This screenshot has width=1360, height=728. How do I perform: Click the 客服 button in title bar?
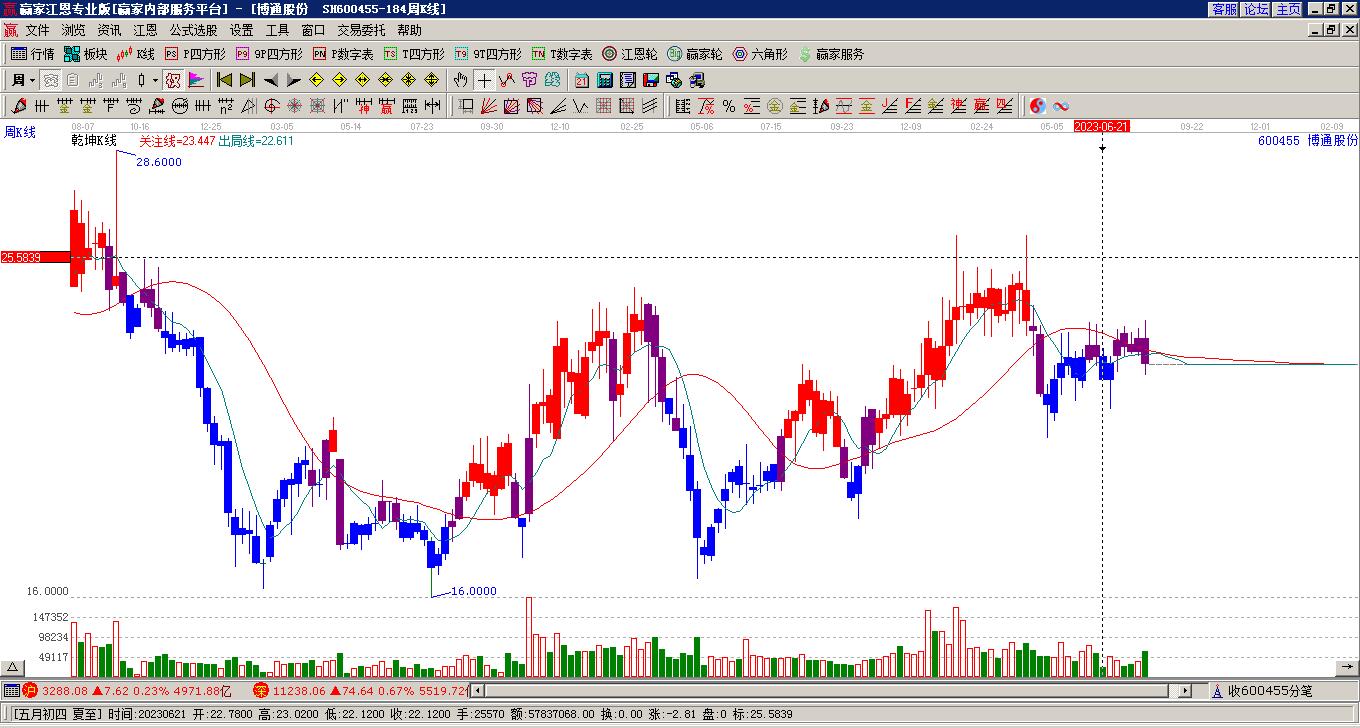click(x=1224, y=9)
